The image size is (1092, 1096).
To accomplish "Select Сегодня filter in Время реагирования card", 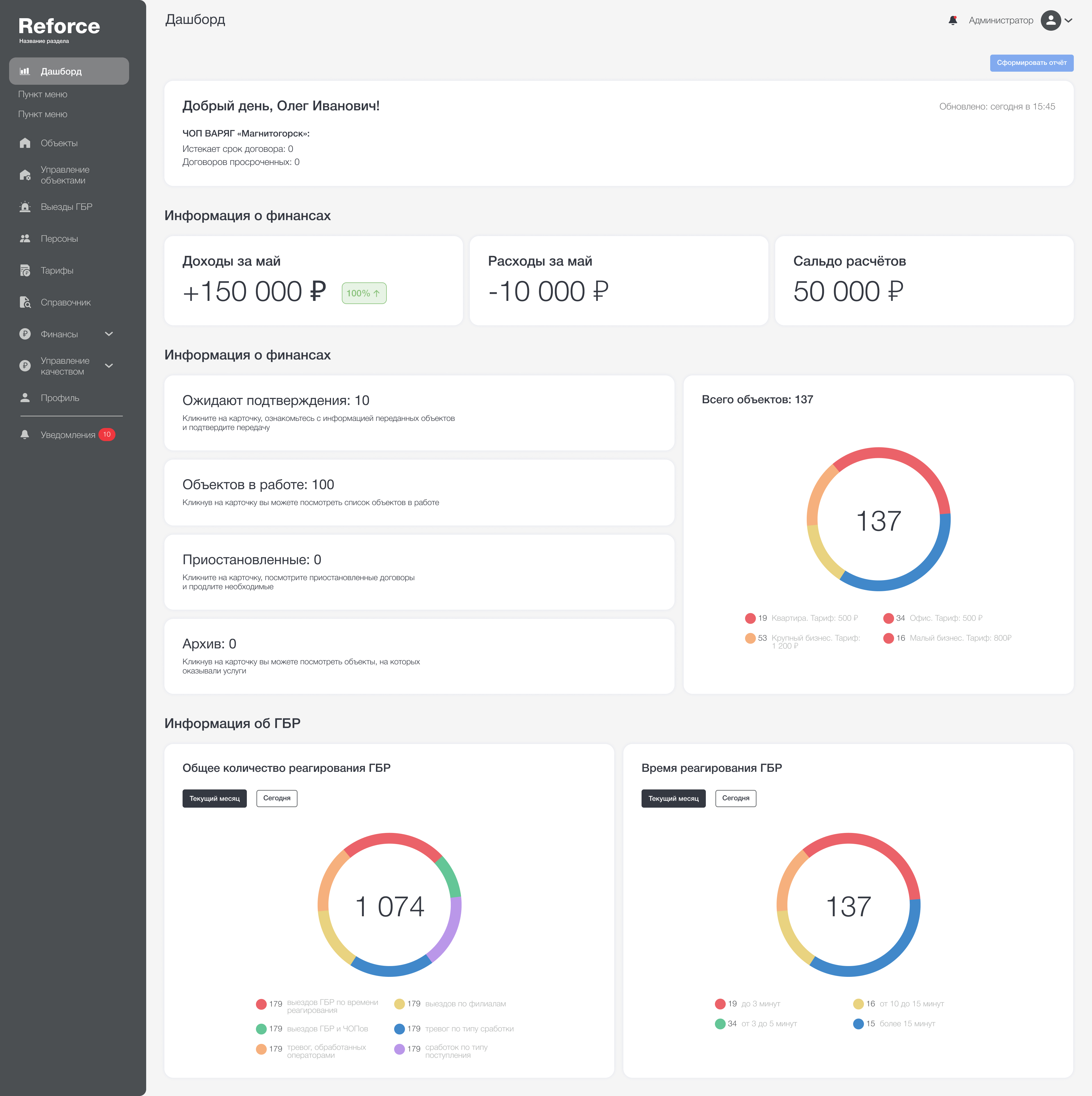I will [736, 798].
